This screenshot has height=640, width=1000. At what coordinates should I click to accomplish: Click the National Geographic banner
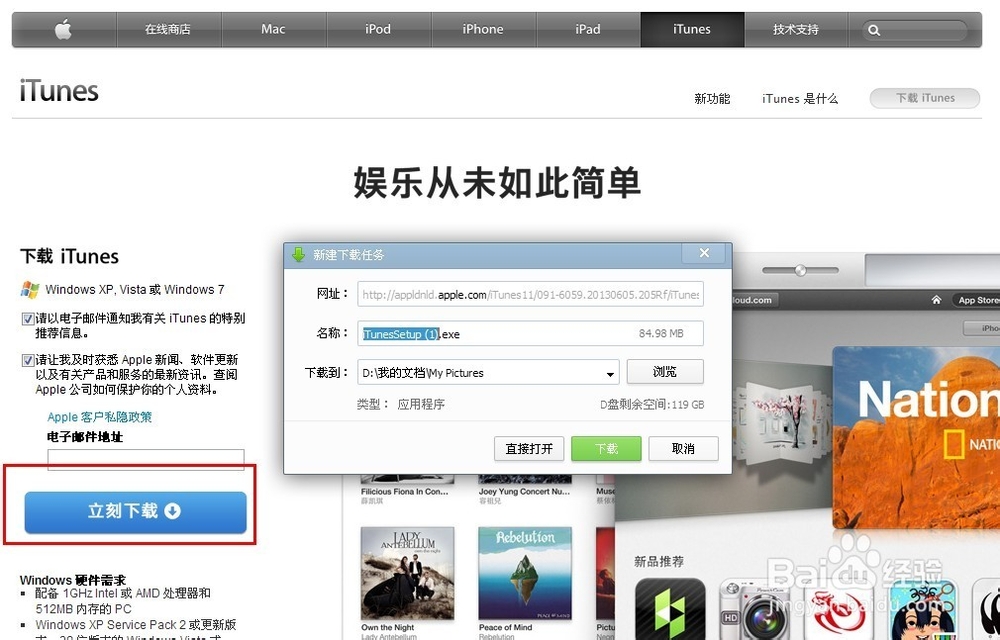pyautogui.click(x=916, y=437)
